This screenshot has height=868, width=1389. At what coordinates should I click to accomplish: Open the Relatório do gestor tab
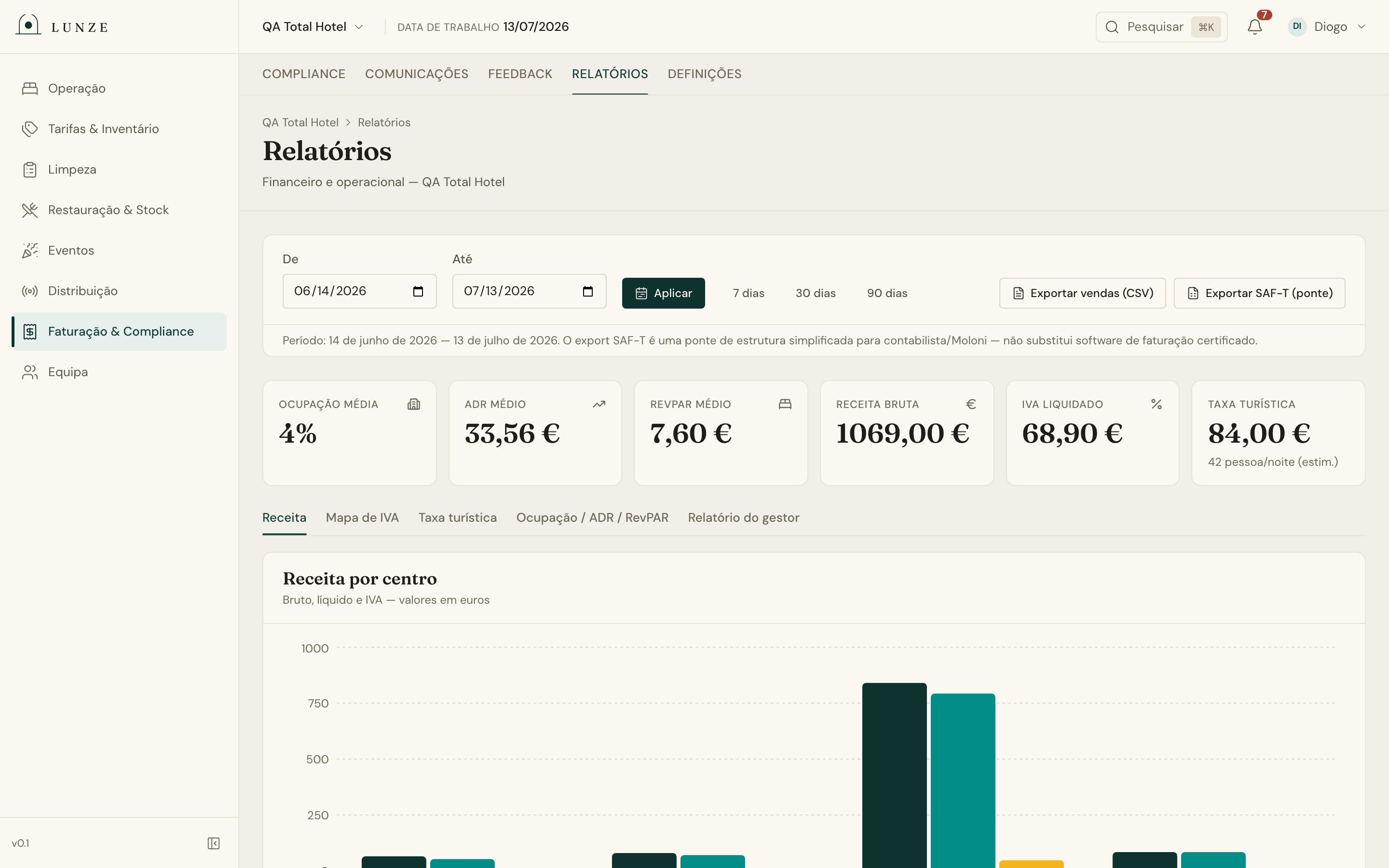tap(743, 518)
